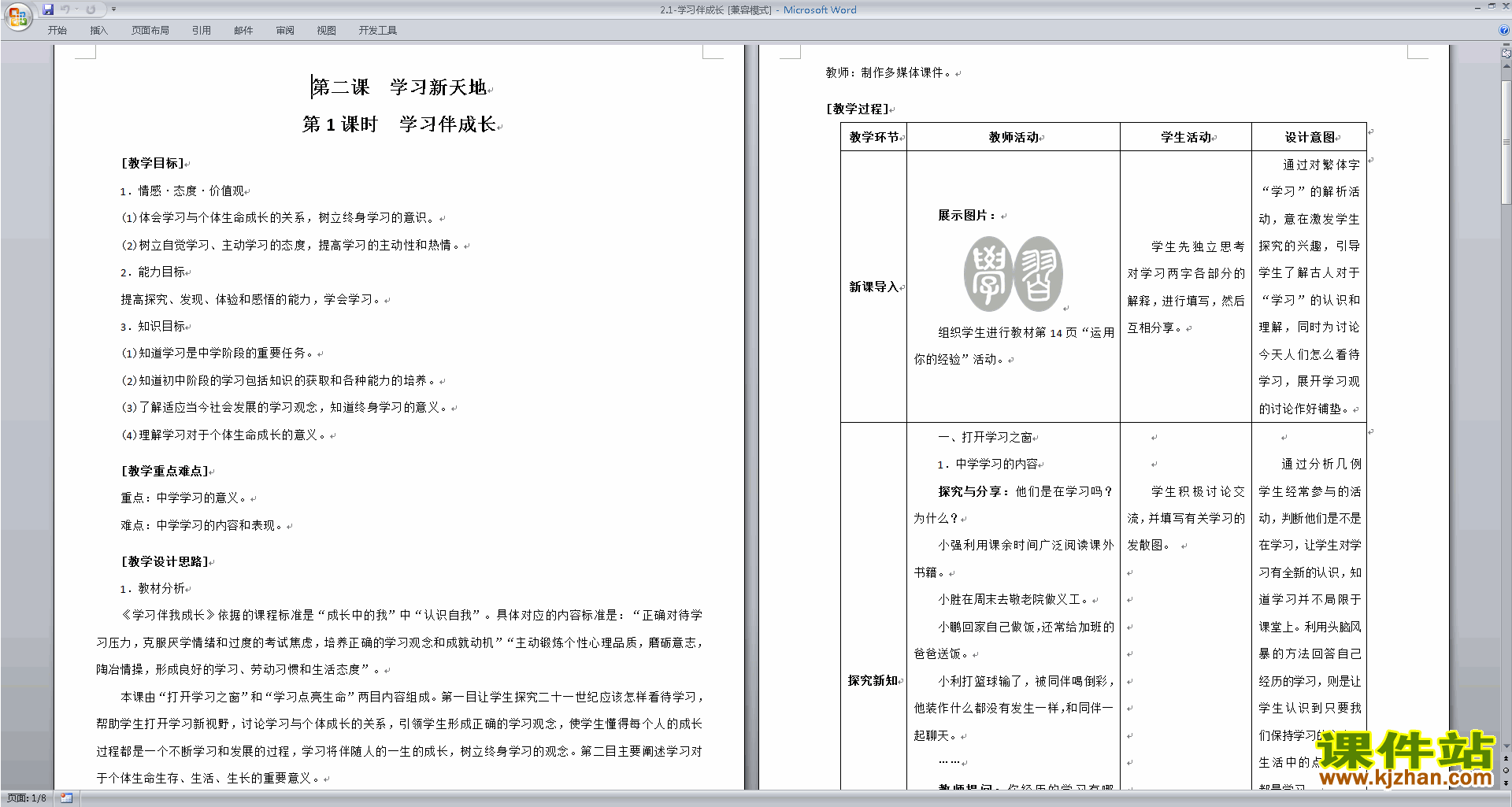Save the document with the floppy icon
Image resolution: width=1512 pixels, height=807 pixels.
coord(48,9)
